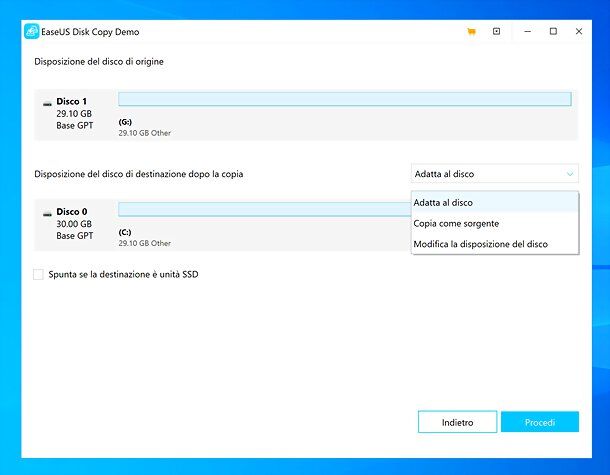Go back with the Indietro button
Viewport: 610px width, 475px height.
tap(458, 422)
